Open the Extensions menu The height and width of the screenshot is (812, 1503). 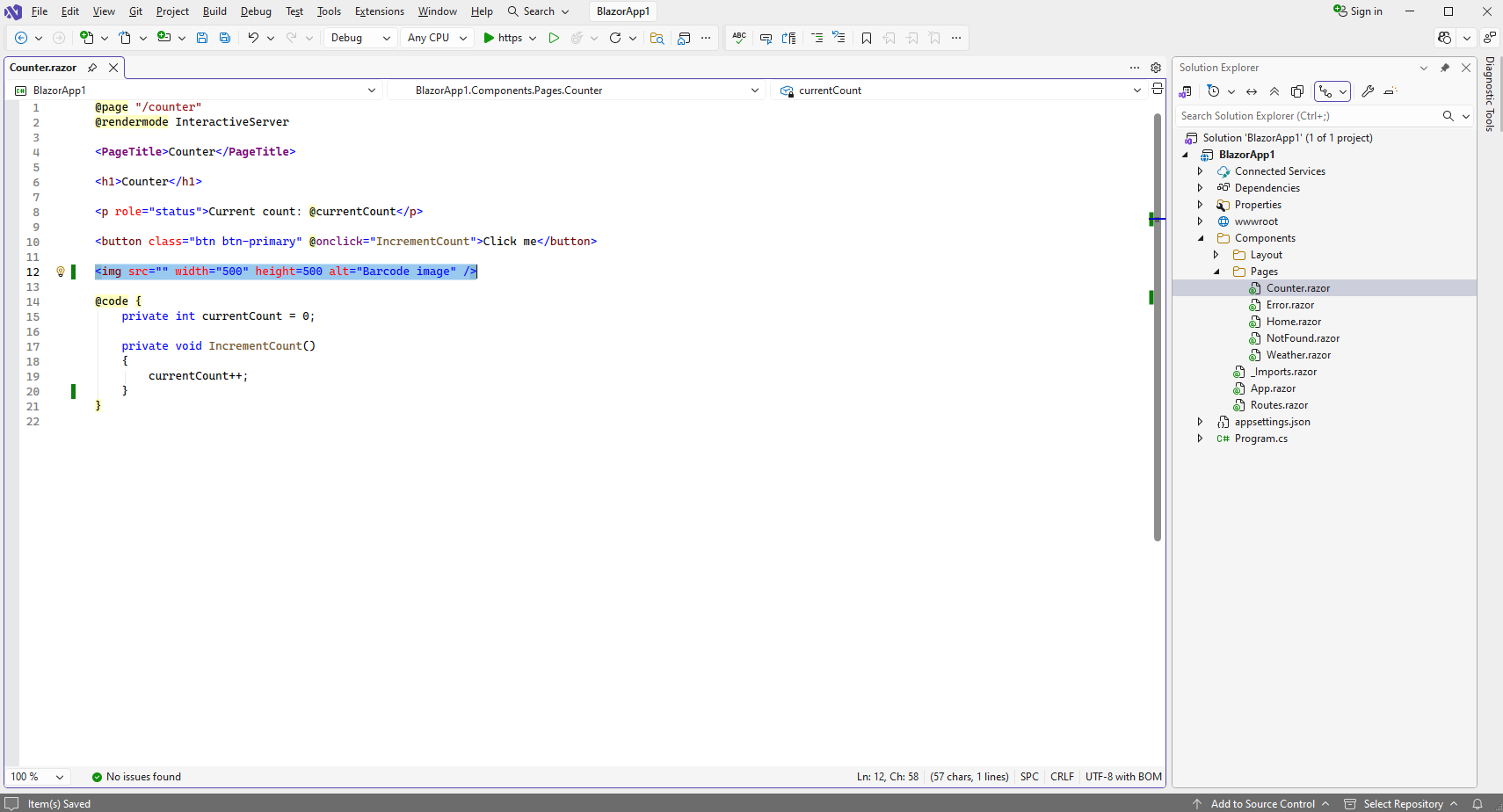pos(379,11)
